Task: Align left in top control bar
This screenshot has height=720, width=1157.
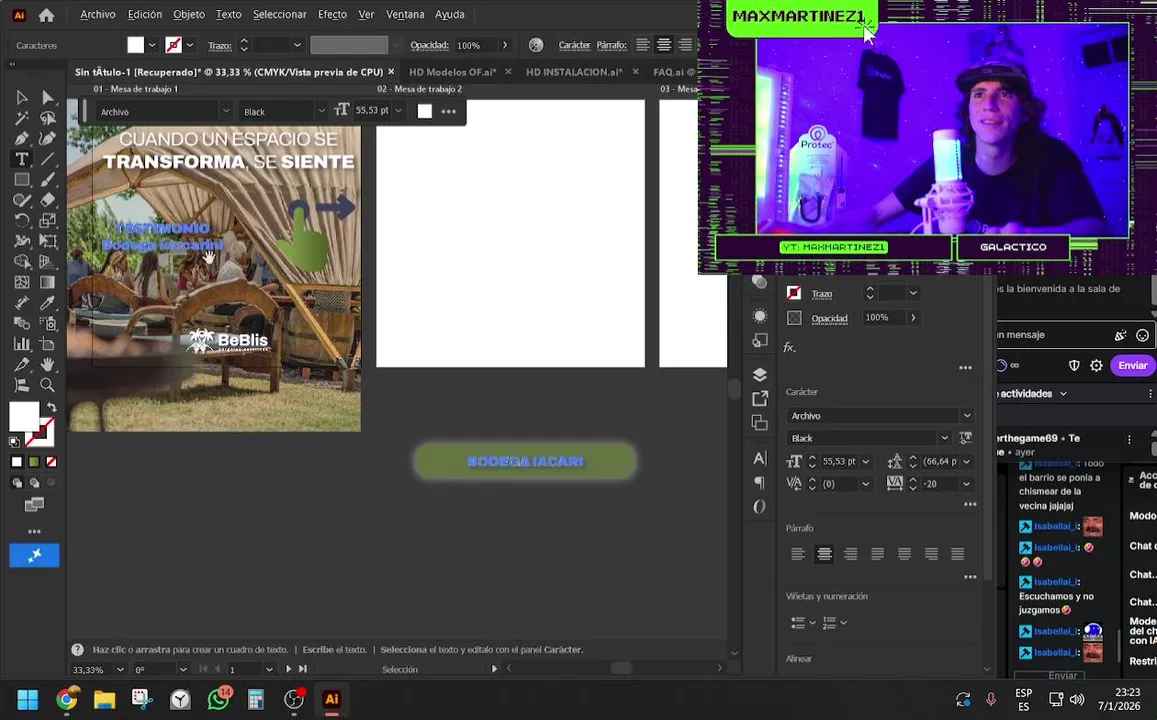Action: point(643,45)
